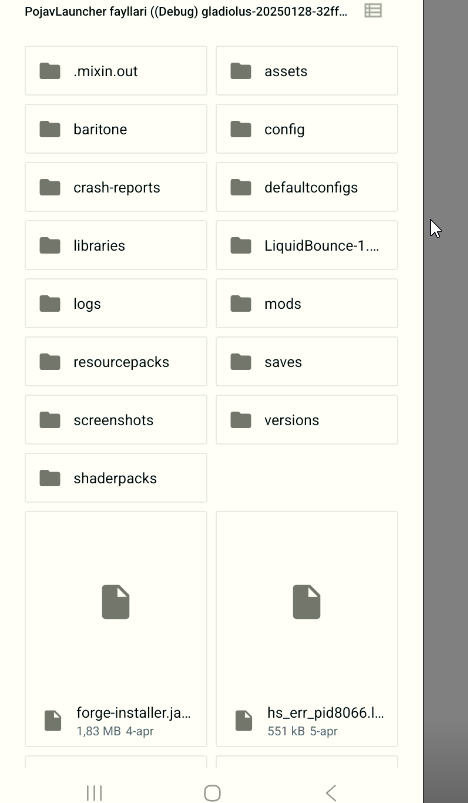Viewport: 468px width, 803px height.
Task: Open the crash-reports folder
Action: (116, 187)
